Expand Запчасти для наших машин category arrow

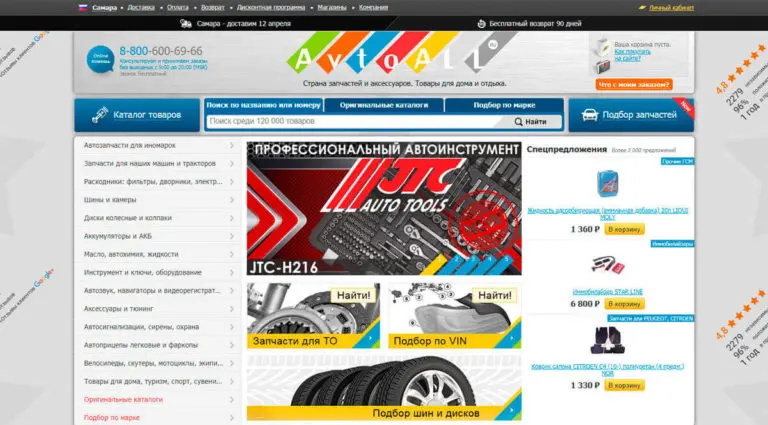click(232, 164)
